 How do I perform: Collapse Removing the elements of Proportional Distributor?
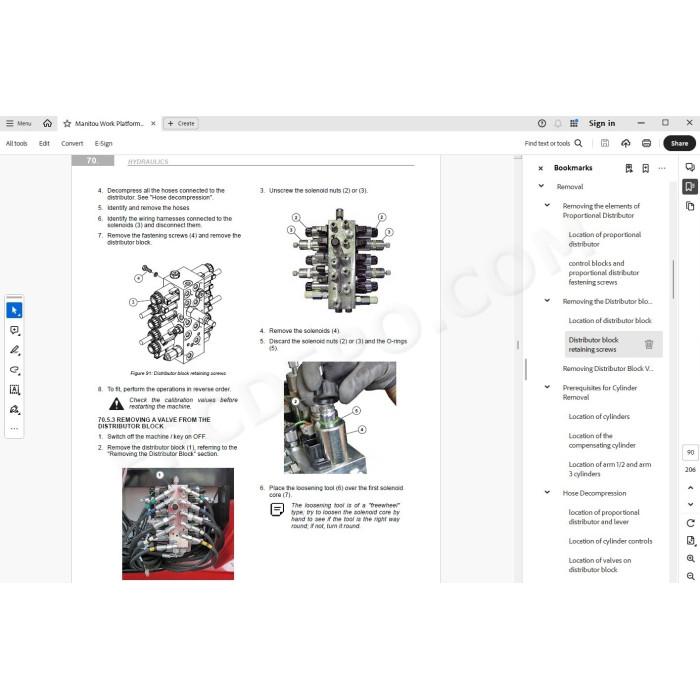547,205
